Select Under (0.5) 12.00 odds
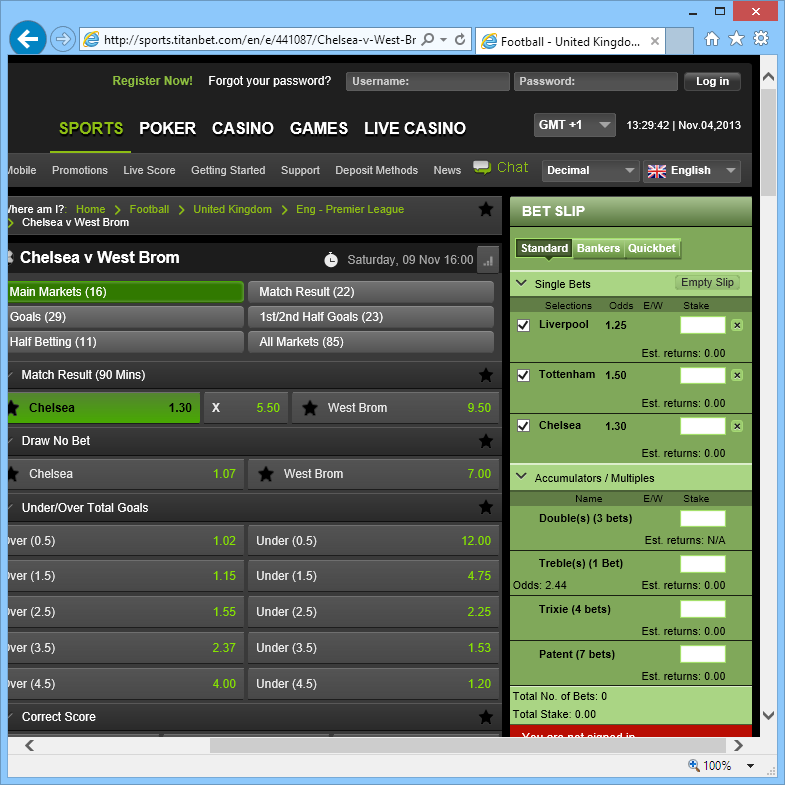Screen dimensions: 785x785 click(x=373, y=541)
